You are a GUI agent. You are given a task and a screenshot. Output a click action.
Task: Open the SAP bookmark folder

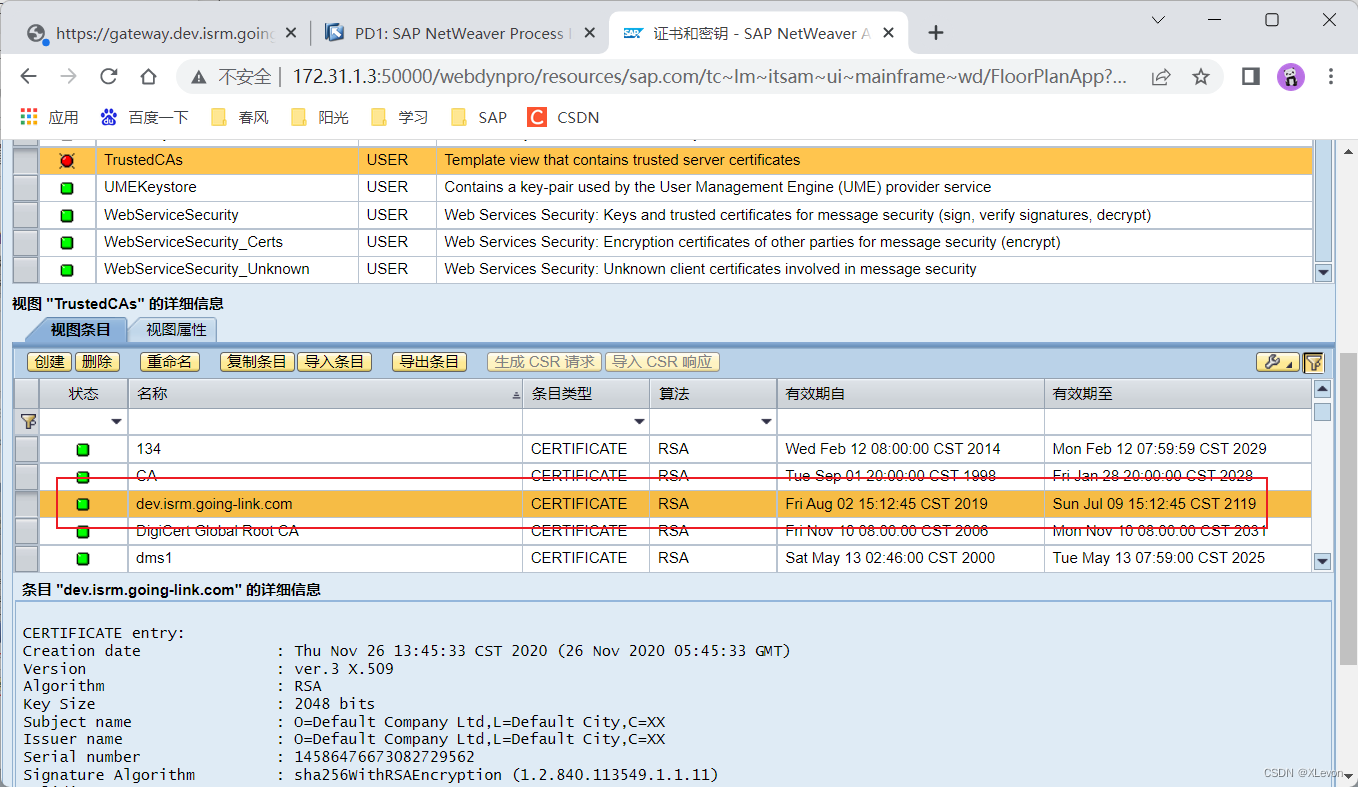click(479, 117)
